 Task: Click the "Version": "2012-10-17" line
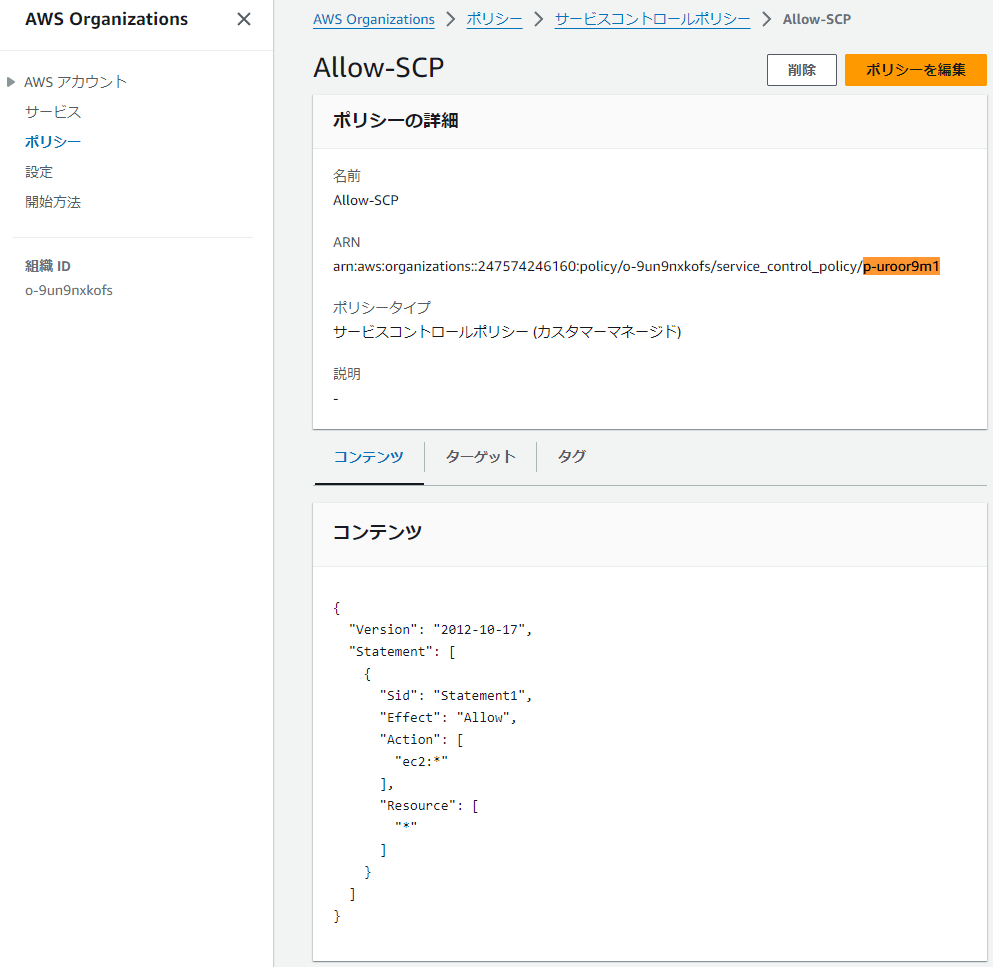[x=440, y=629]
